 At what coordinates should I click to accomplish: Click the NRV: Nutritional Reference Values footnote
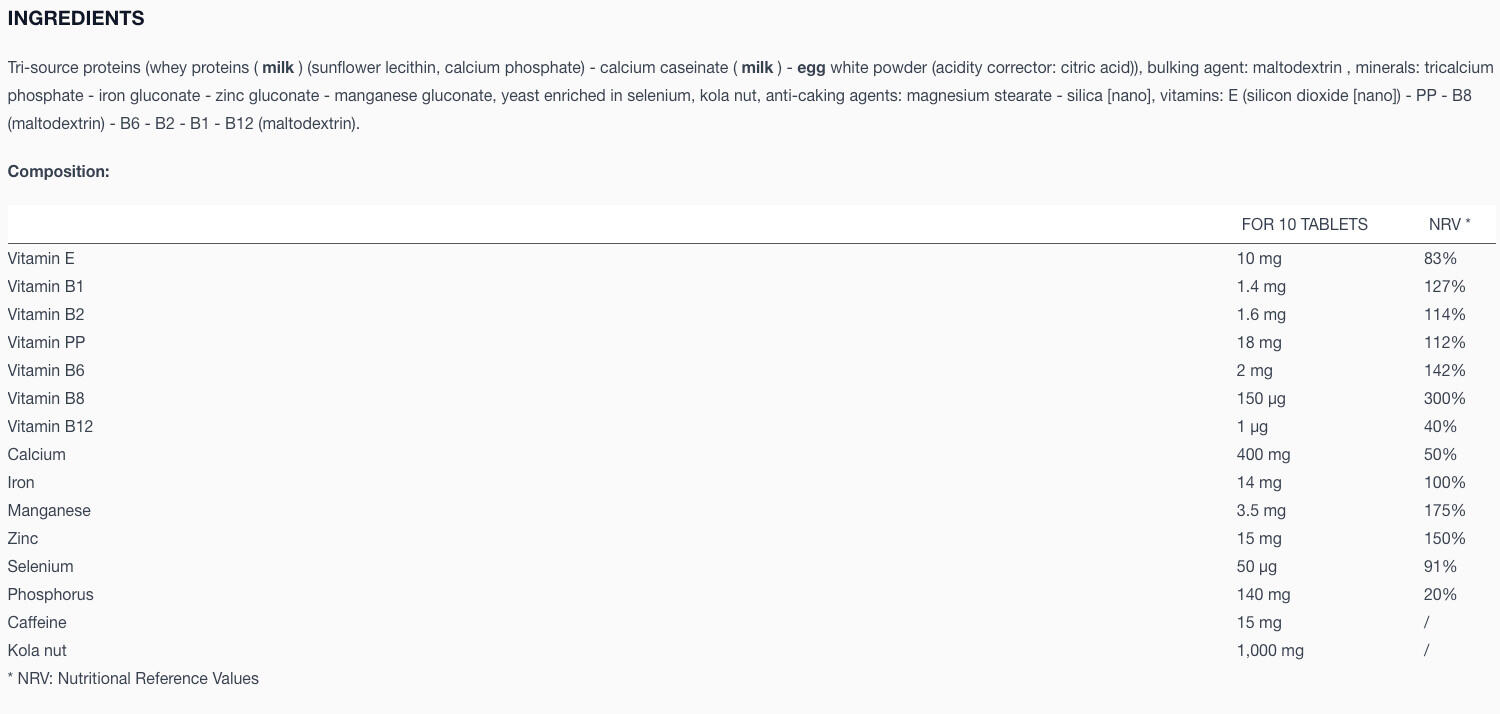pyautogui.click(x=133, y=678)
